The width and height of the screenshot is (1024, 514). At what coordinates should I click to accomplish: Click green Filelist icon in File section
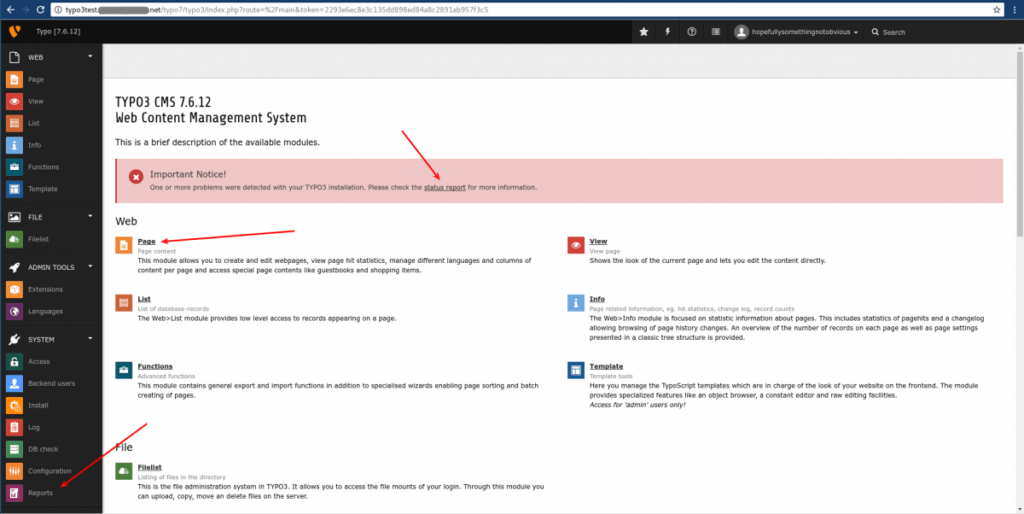[123, 472]
